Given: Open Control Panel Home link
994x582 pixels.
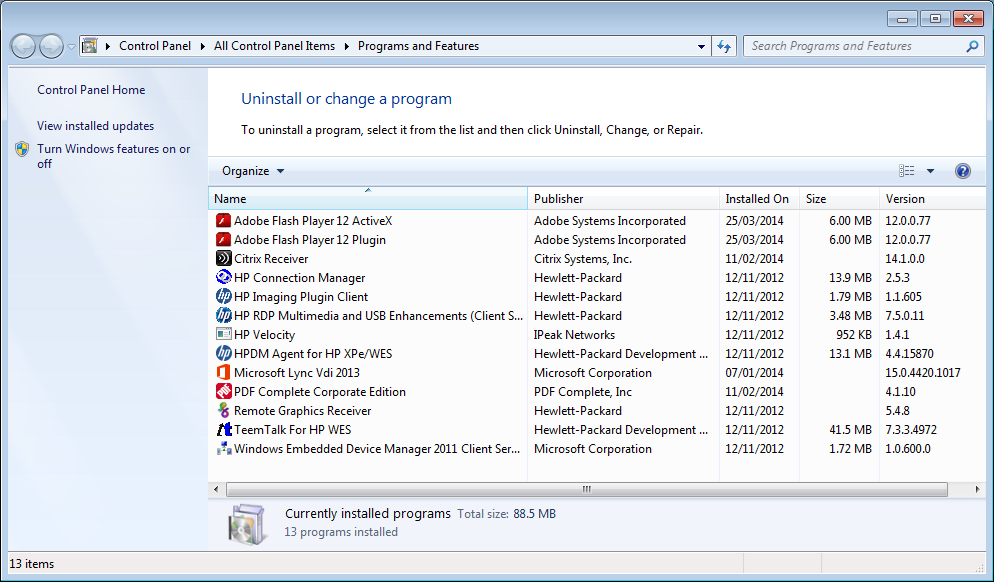Looking at the screenshot, I should (91, 90).
